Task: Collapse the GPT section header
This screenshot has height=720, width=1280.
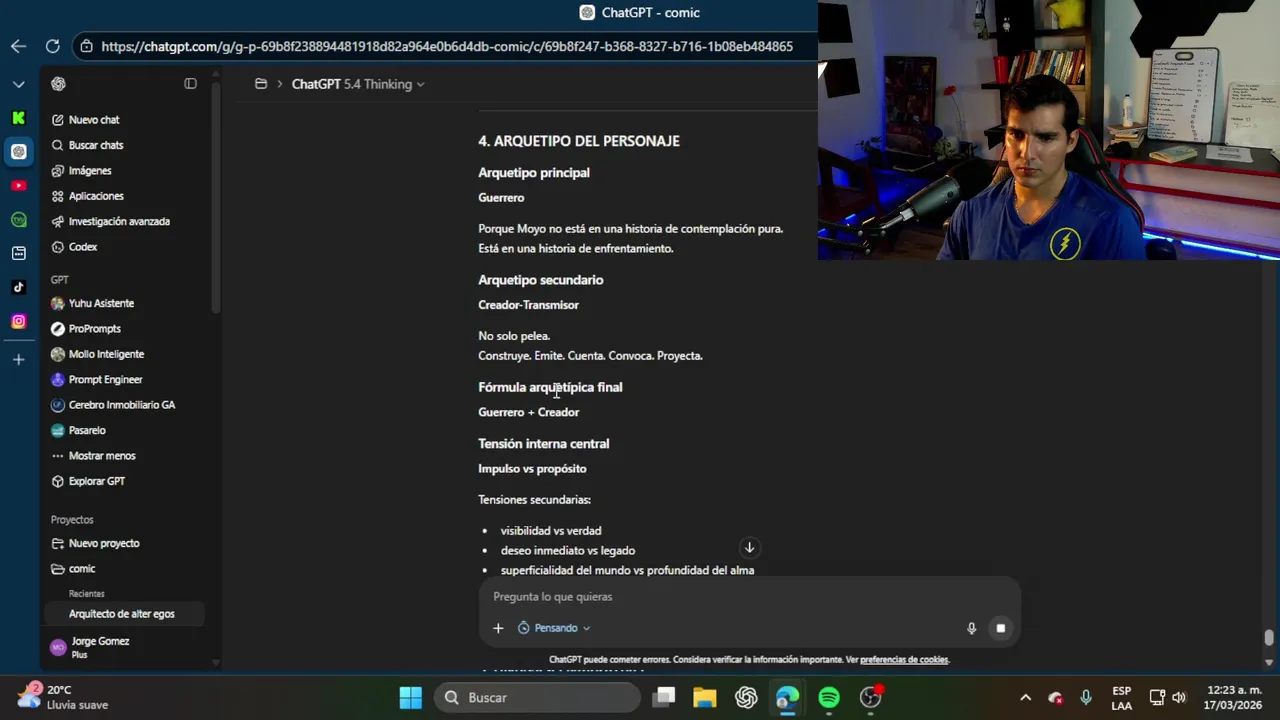Action: pyautogui.click(x=59, y=280)
